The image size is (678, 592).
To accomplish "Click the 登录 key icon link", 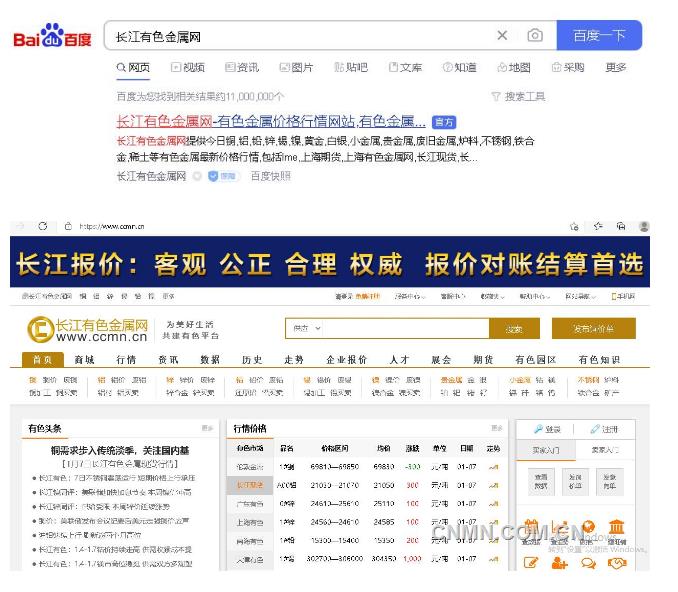I will click(547, 429).
